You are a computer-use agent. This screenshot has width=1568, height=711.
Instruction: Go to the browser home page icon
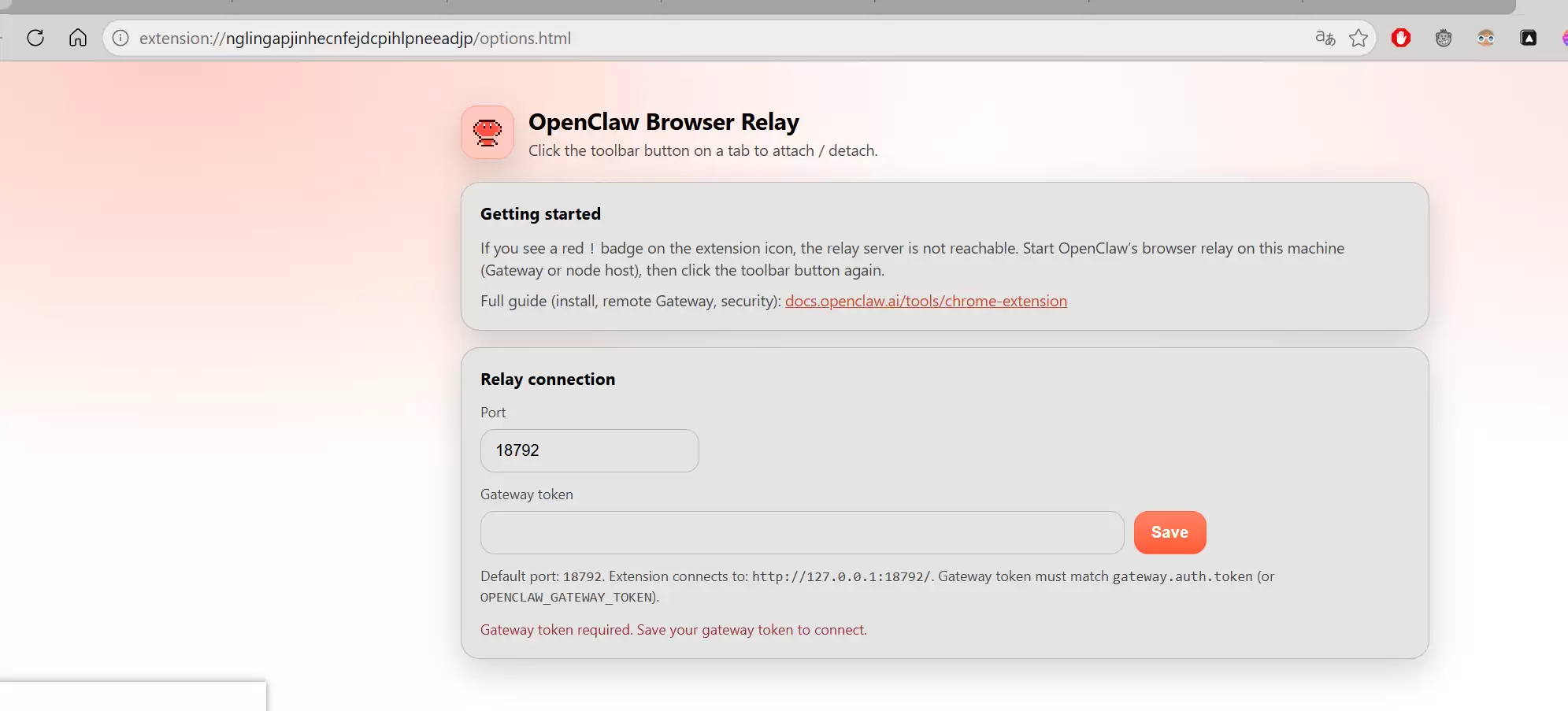click(77, 38)
